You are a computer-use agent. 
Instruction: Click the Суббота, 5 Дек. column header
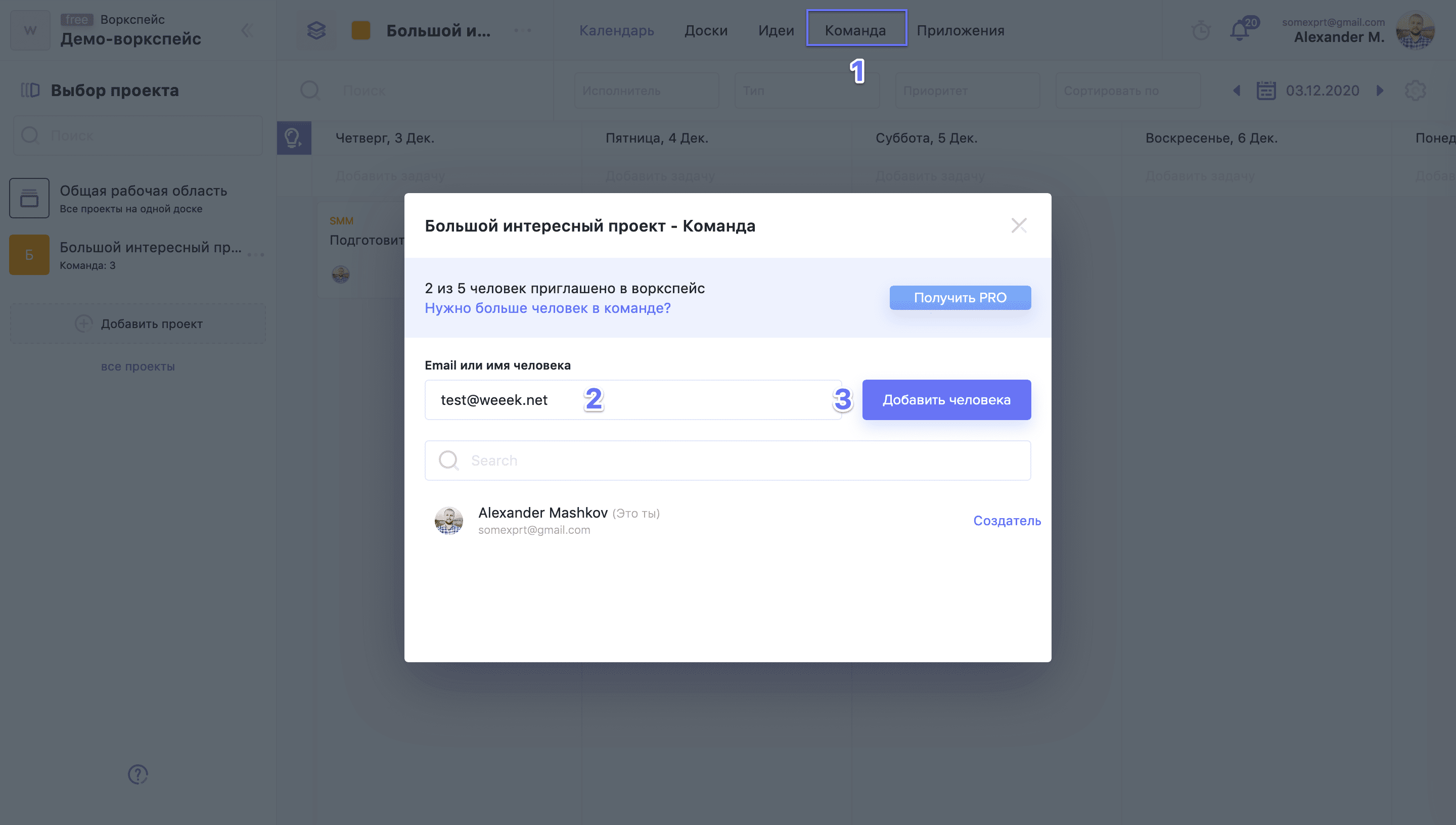pos(926,138)
